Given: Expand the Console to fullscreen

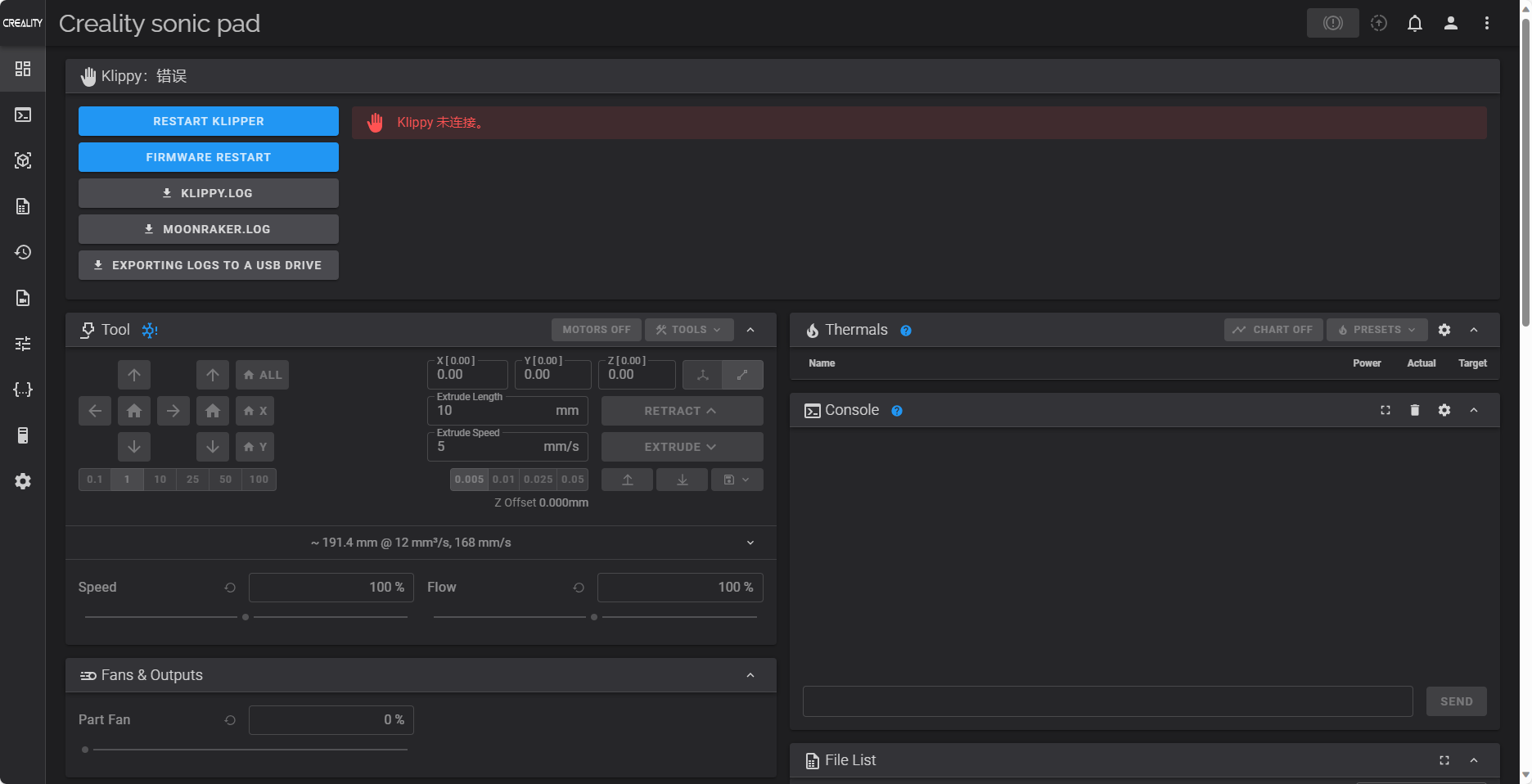Looking at the screenshot, I should pos(1386,410).
